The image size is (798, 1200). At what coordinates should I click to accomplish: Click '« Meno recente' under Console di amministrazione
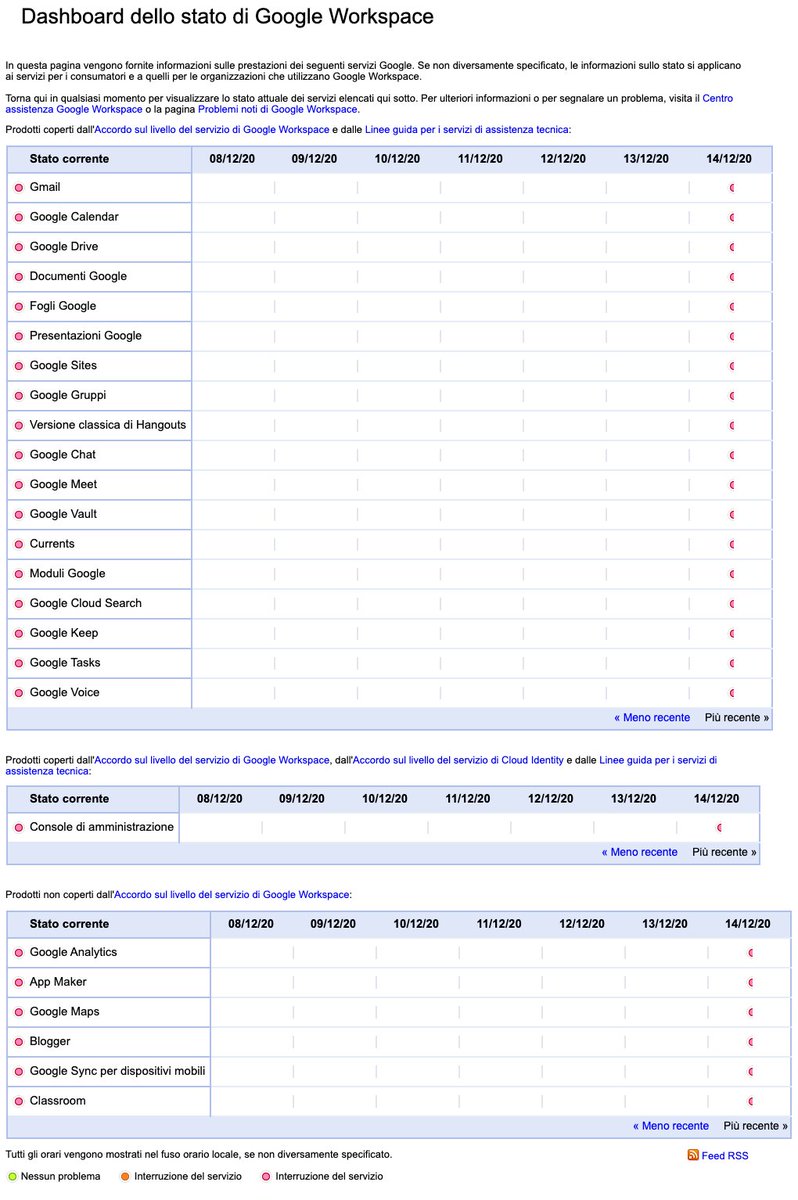point(639,853)
